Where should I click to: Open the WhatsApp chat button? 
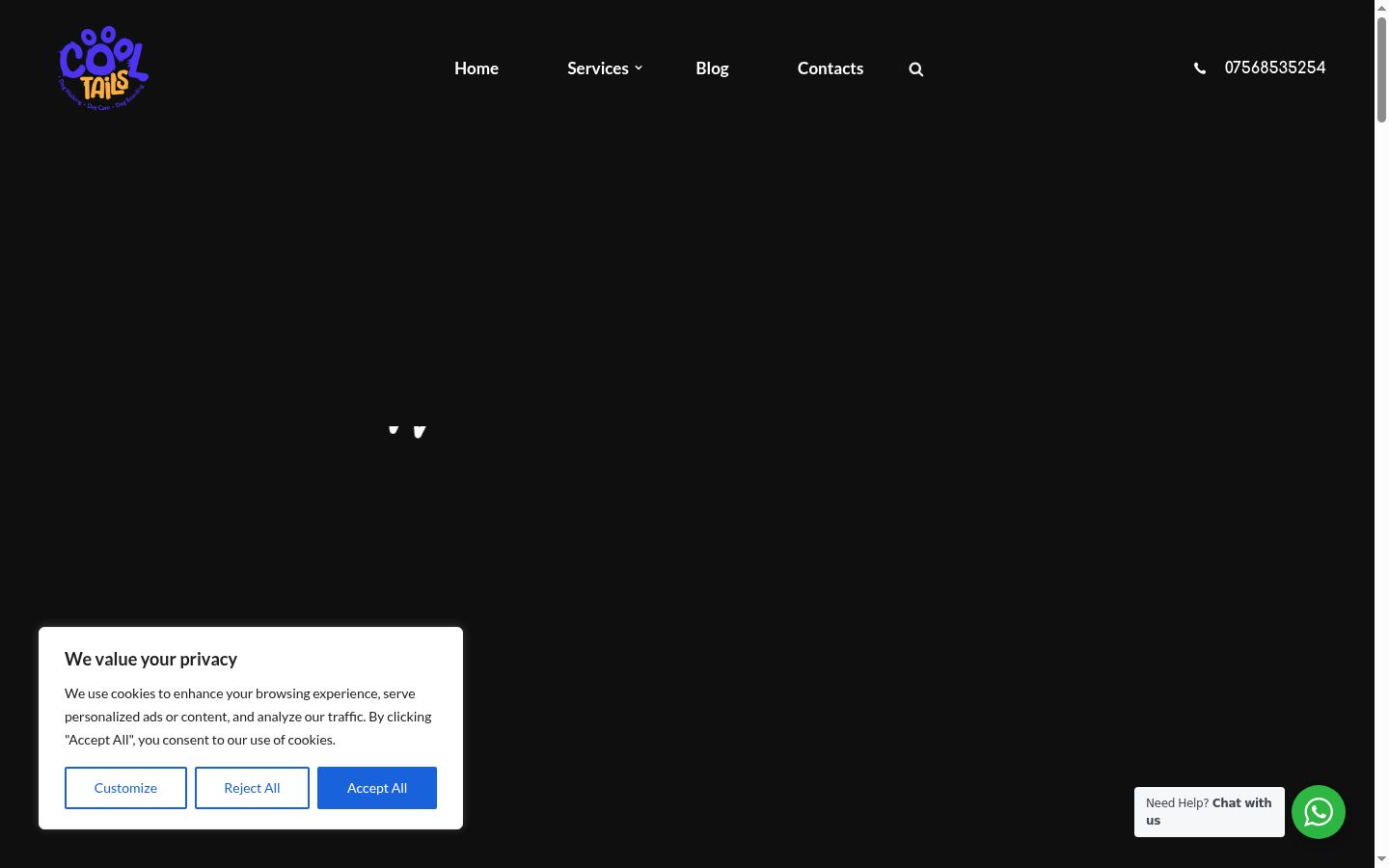coord(1319,812)
